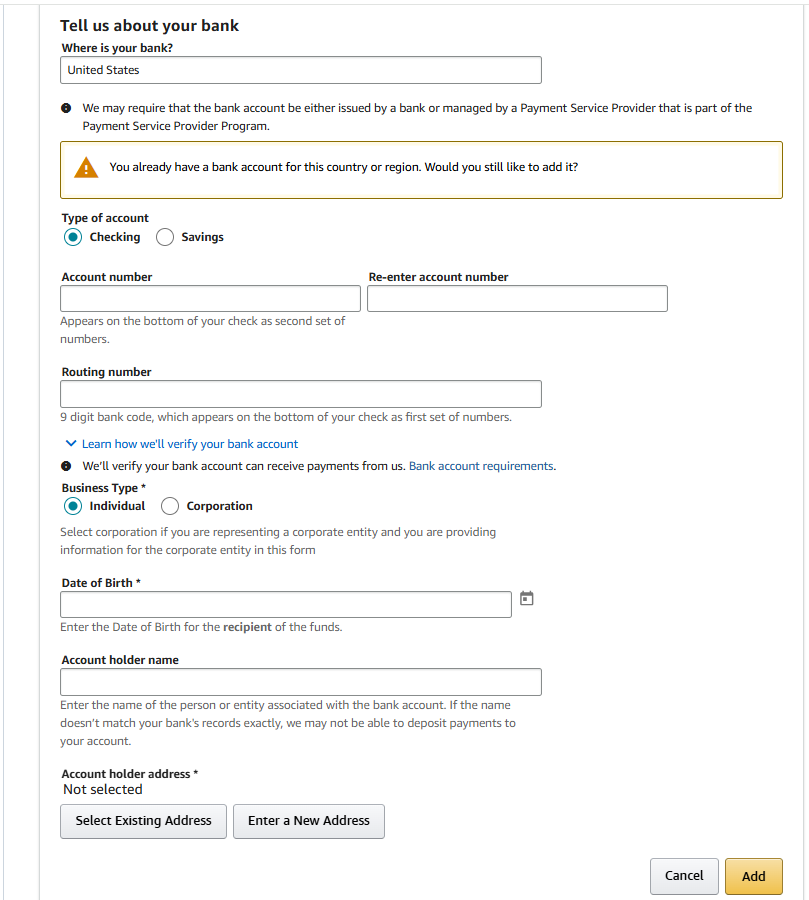The width and height of the screenshot is (809, 900).
Task: Click the Date of Birth text field
Action: (286, 604)
